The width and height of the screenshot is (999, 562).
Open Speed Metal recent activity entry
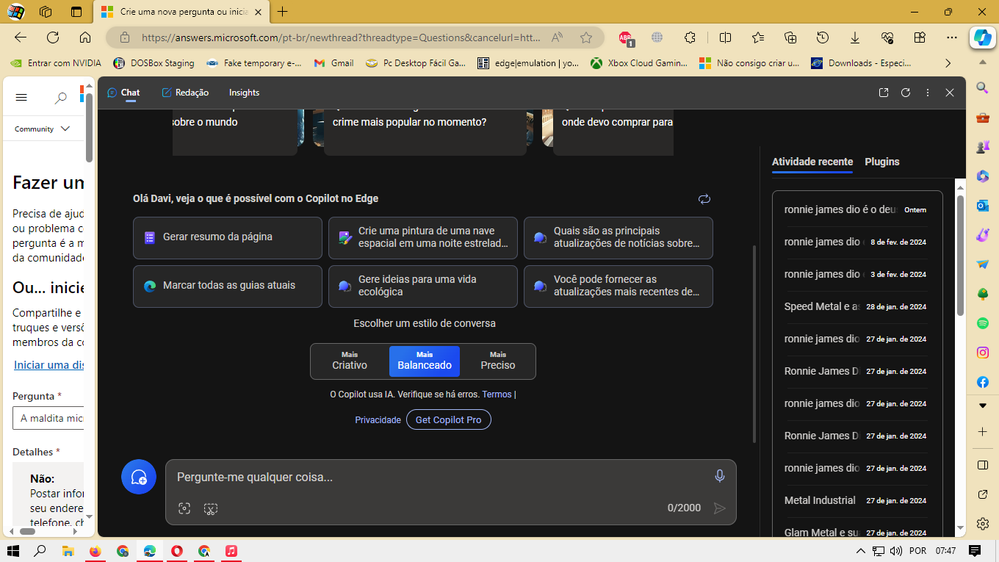click(855, 306)
